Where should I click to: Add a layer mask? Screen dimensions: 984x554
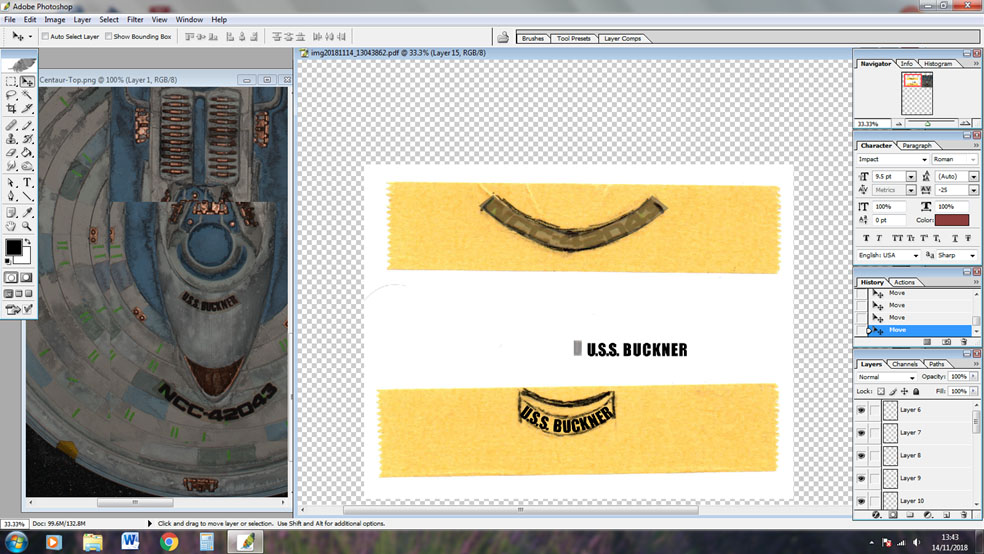tap(893, 515)
